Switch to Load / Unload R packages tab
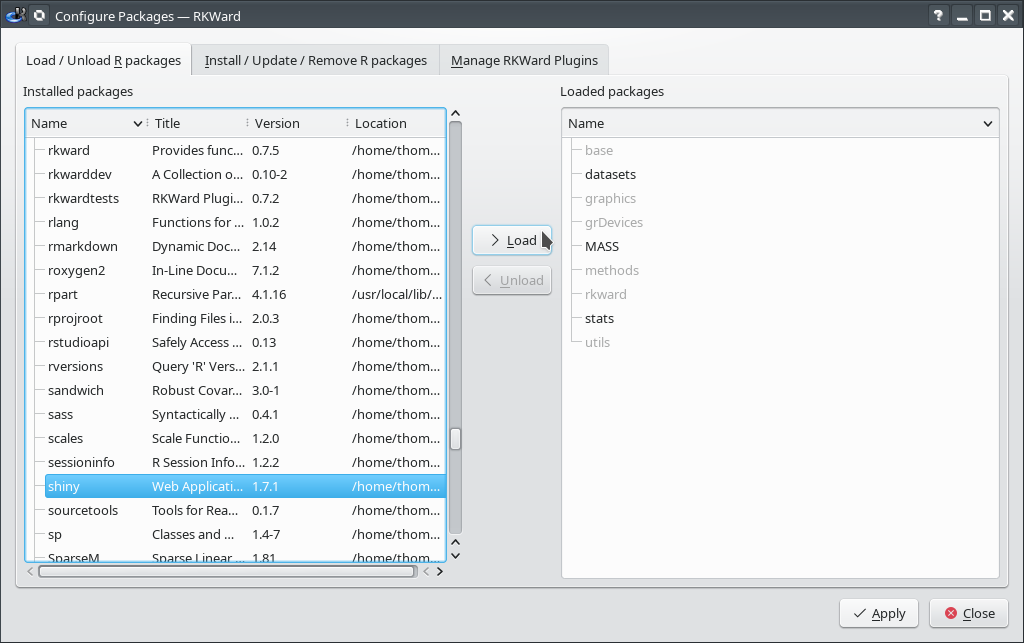This screenshot has height=643, width=1024. pyautogui.click(x=103, y=60)
